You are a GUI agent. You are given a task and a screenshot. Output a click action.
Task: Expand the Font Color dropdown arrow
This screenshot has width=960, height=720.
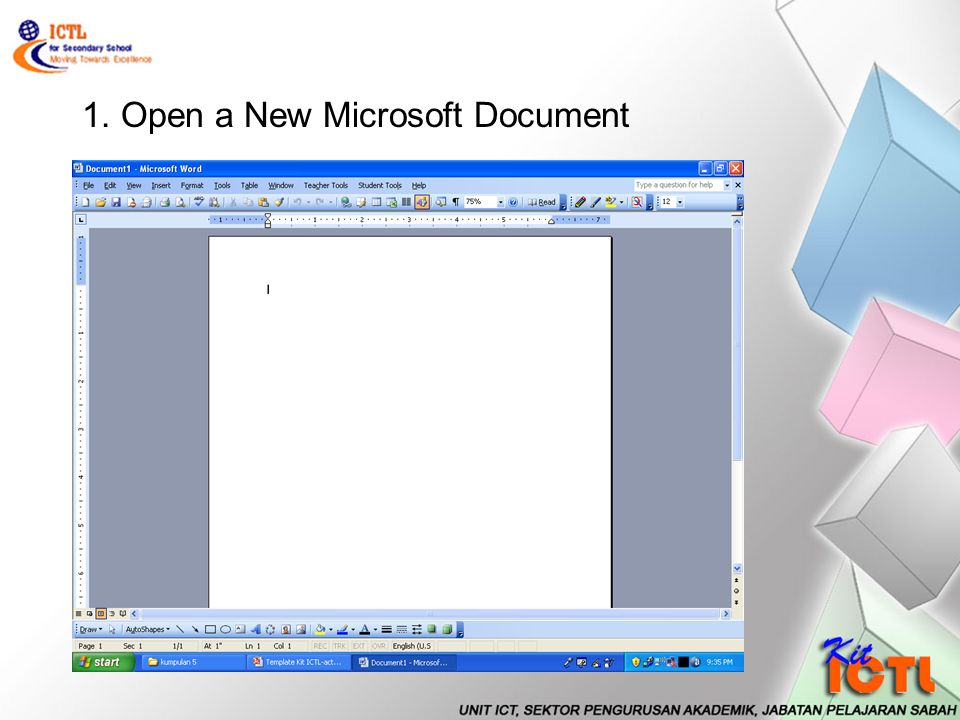point(375,629)
